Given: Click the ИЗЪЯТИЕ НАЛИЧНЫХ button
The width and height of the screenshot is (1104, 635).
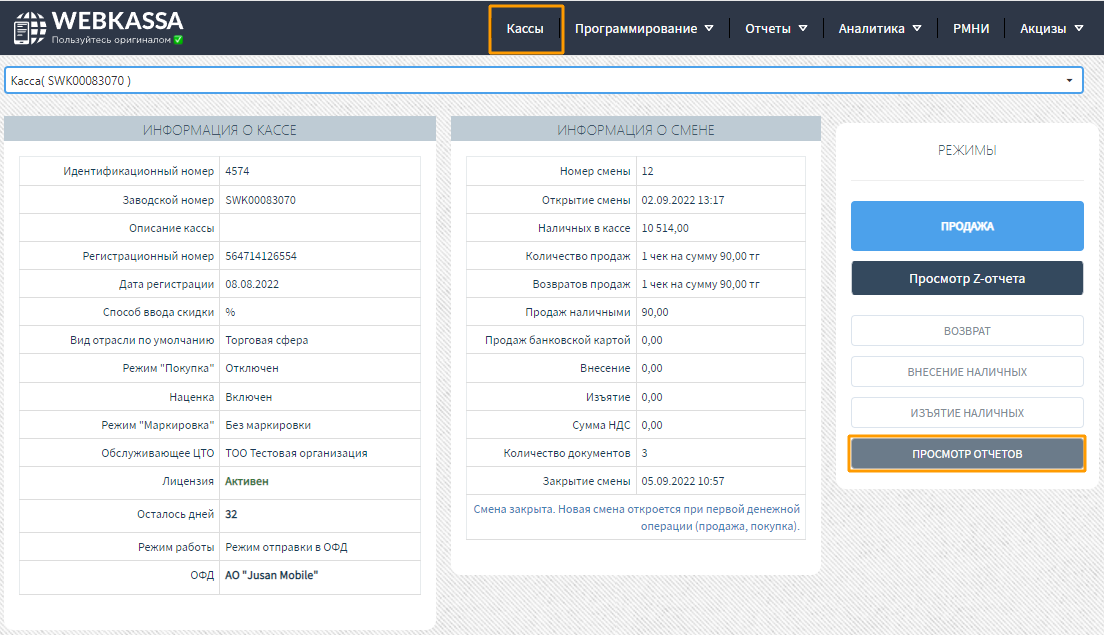Looking at the screenshot, I should (967, 413).
